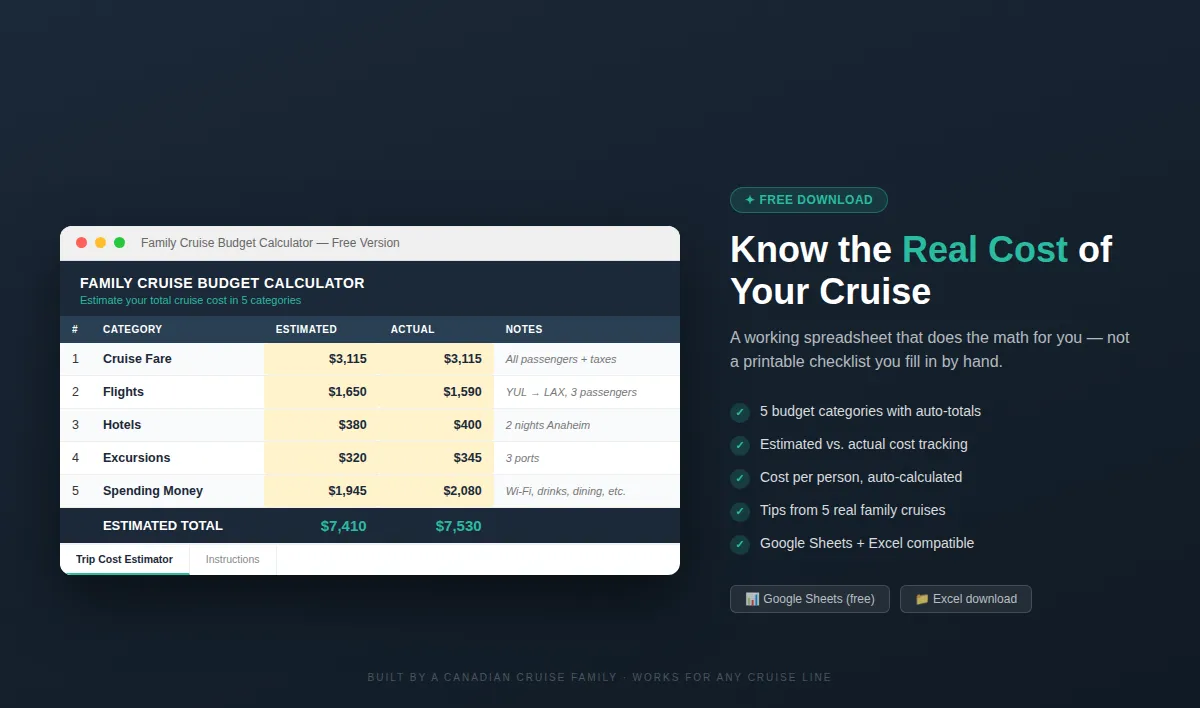Image resolution: width=1200 pixels, height=708 pixels.
Task: Switch to the Instructions sheet tab
Action: point(233,559)
